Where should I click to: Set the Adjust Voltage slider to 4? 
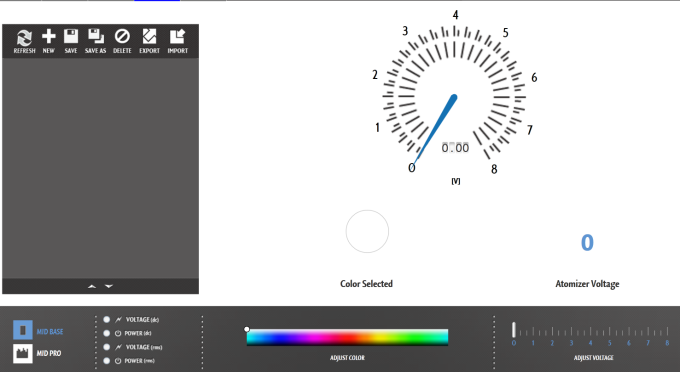click(590, 332)
